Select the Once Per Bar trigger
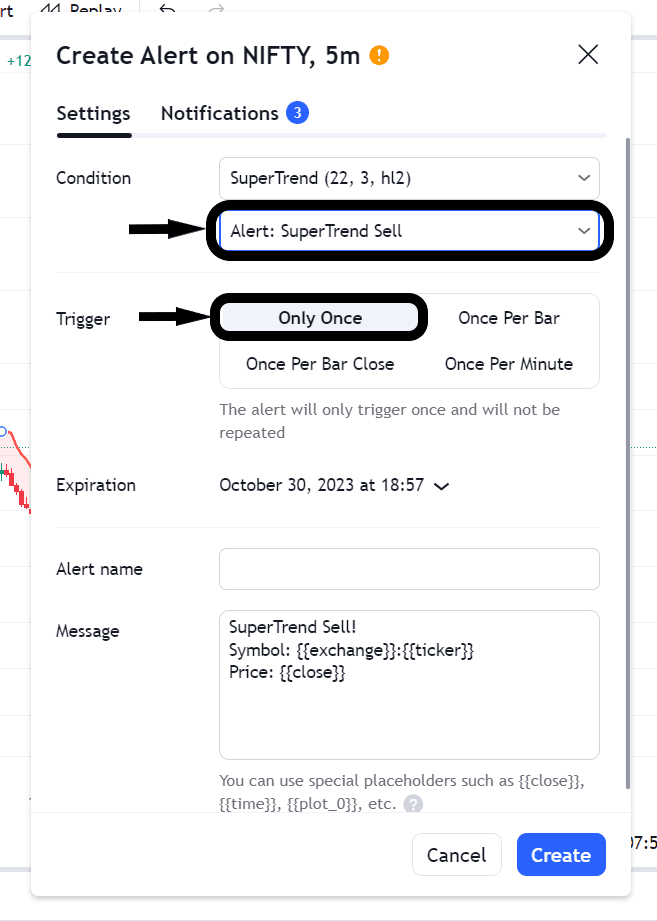The image size is (657, 921). click(x=509, y=318)
